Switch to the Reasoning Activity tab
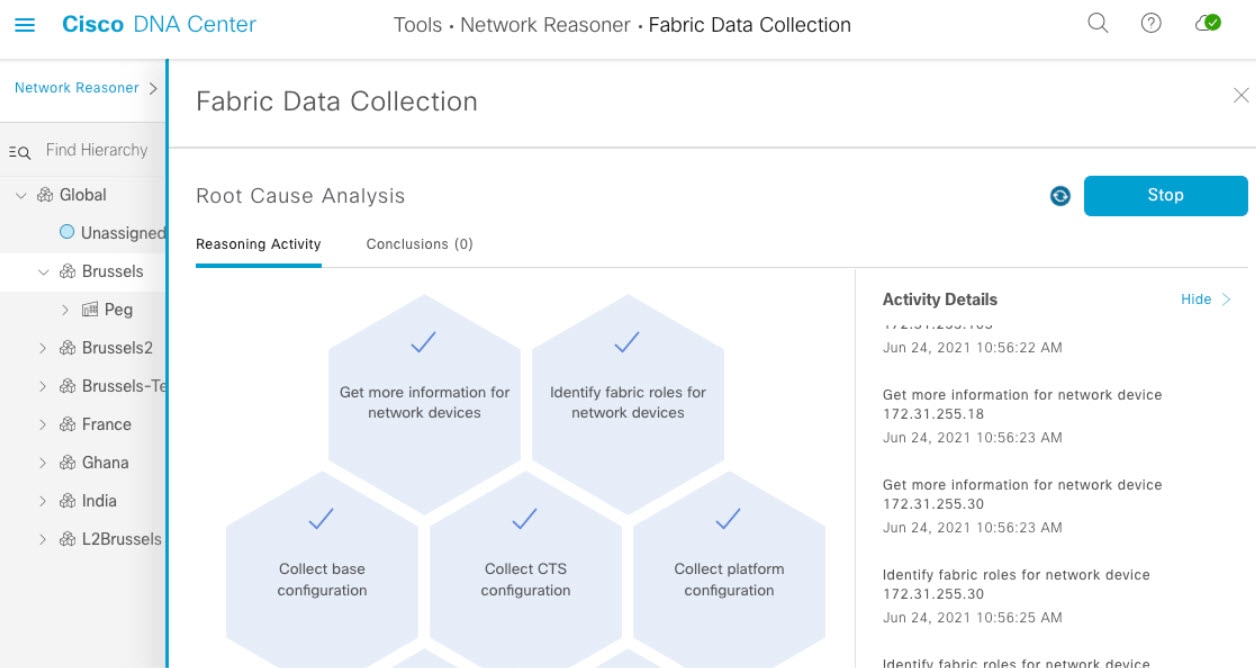Image resolution: width=1256 pixels, height=668 pixels. click(258, 244)
